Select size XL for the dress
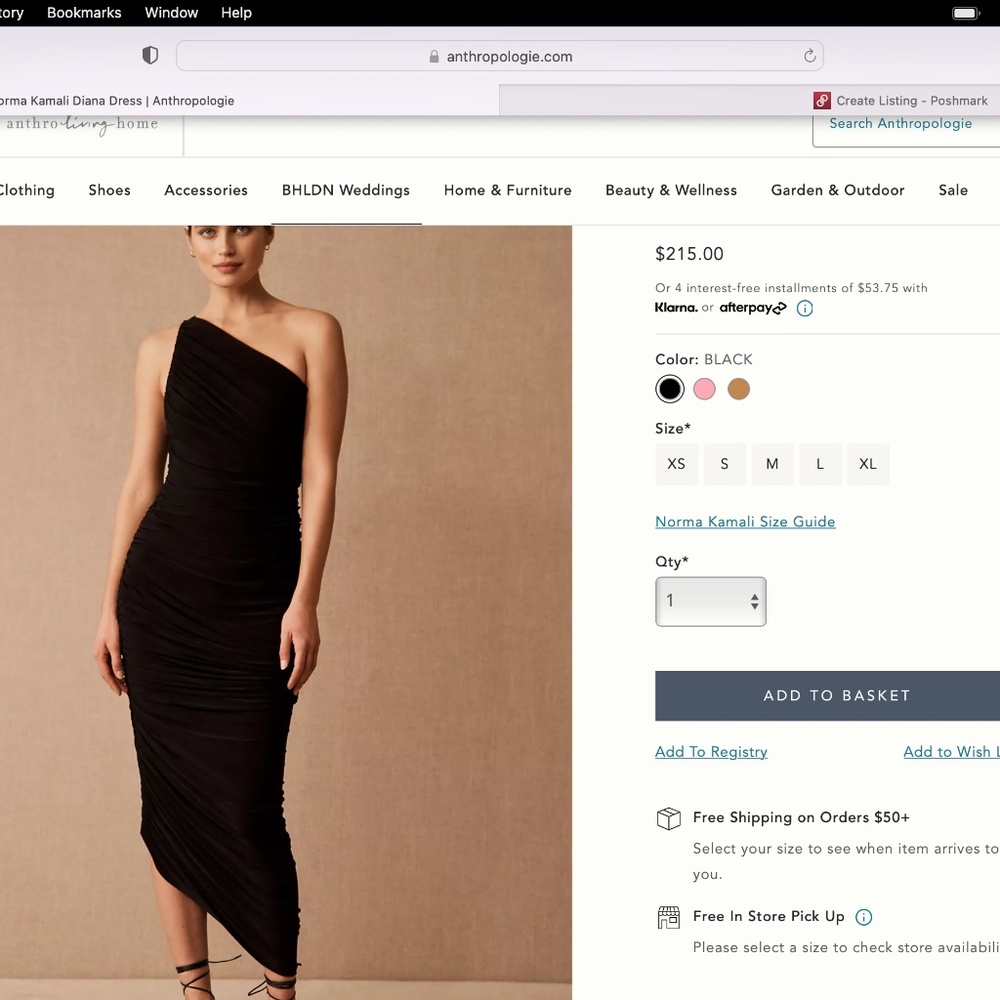Viewport: 1000px width, 1000px height. coord(868,464)
